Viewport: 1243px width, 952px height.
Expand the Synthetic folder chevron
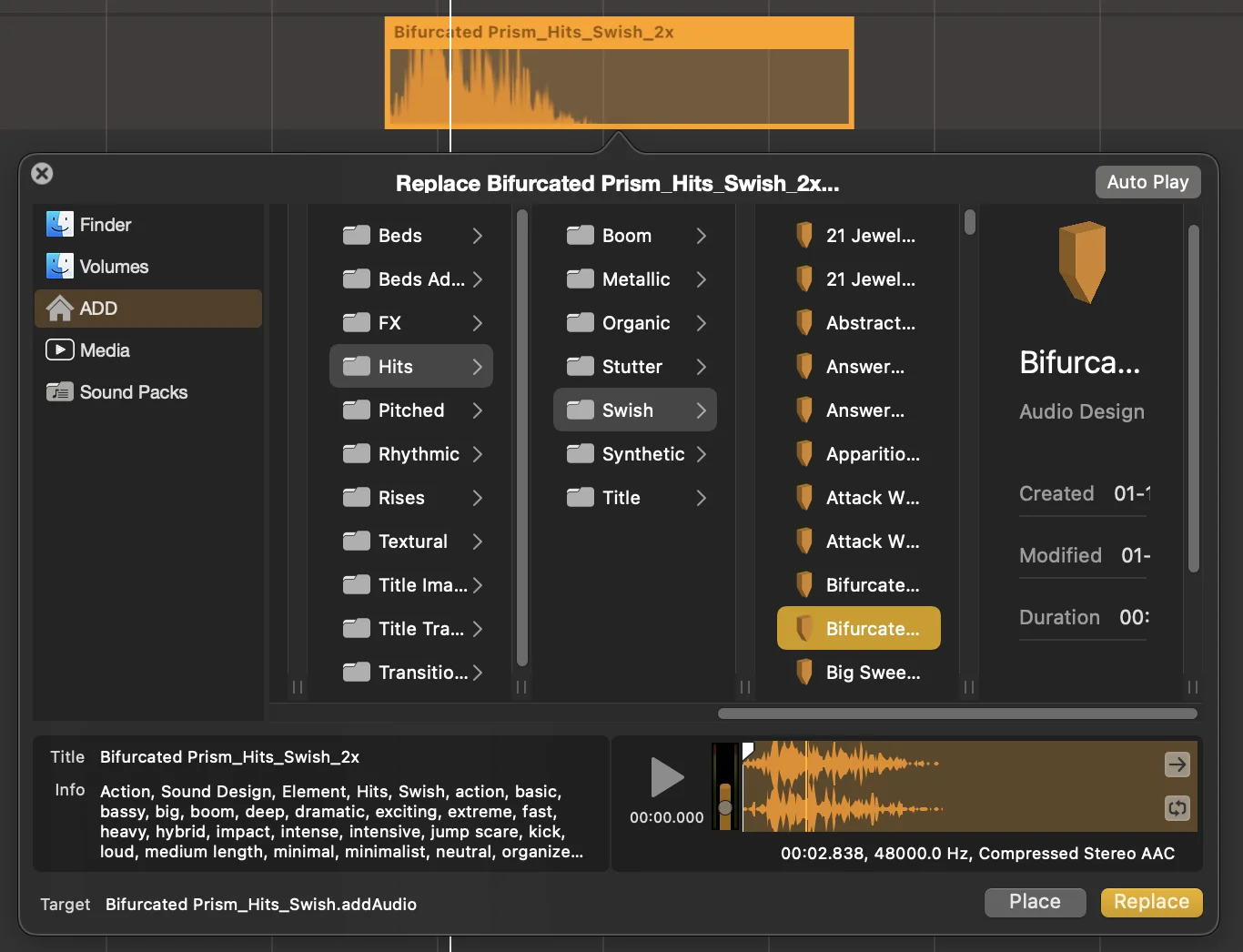pos(702,454)
